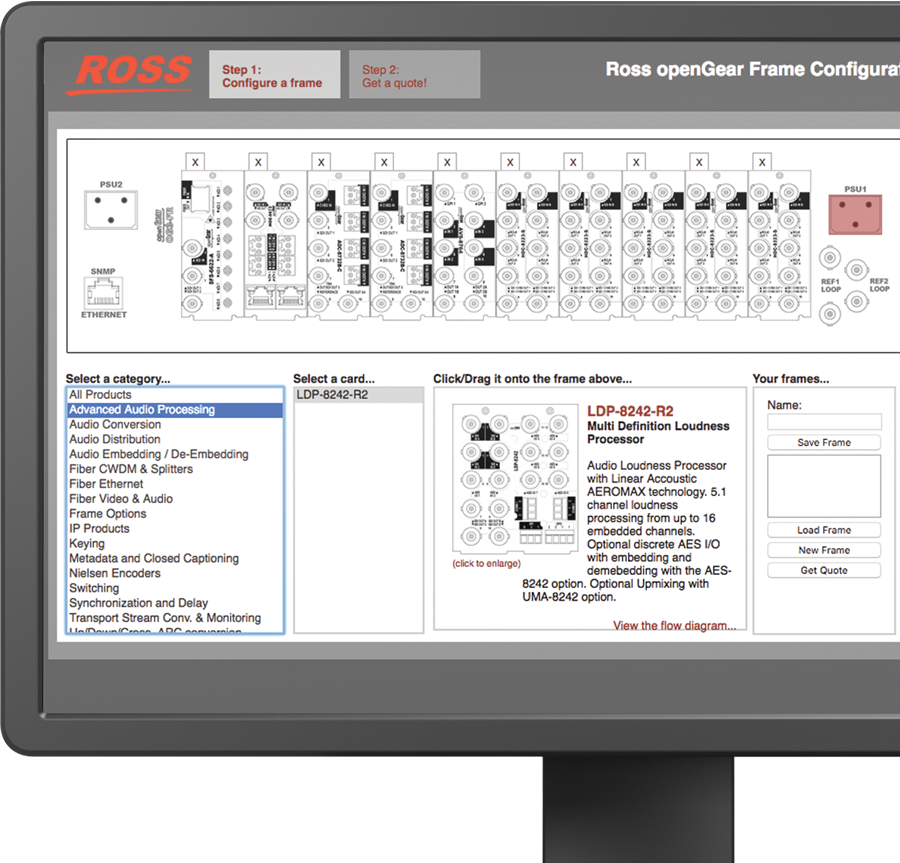
Task: Select Fiber Video & Audio category
Action: 175,499
